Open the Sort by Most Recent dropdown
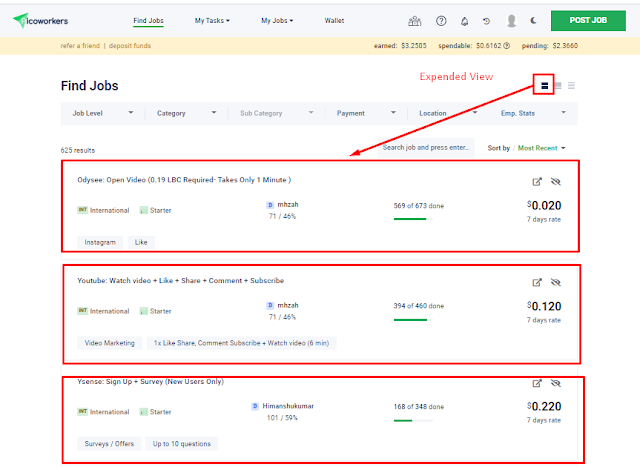The width and height of the screenshot is (640, 467). [541, 148]
